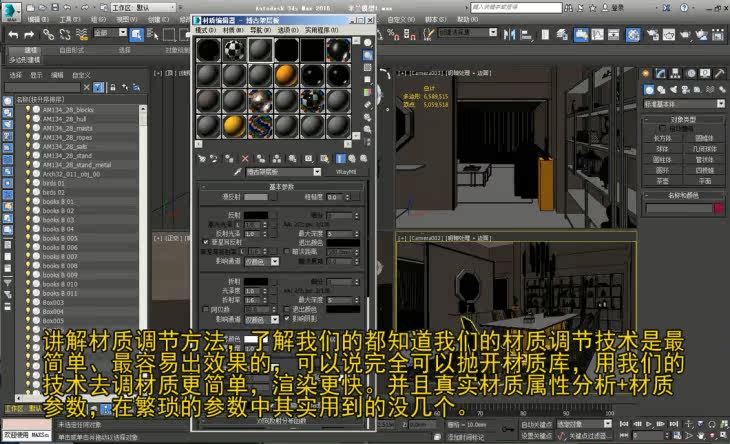Click the help question mark icon
The height and width of the screenshot is (444, 730).
coord(684,7)
